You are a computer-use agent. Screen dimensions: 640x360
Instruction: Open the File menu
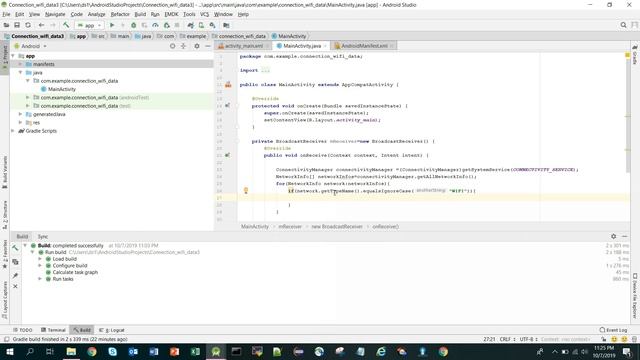pos(6,14)
